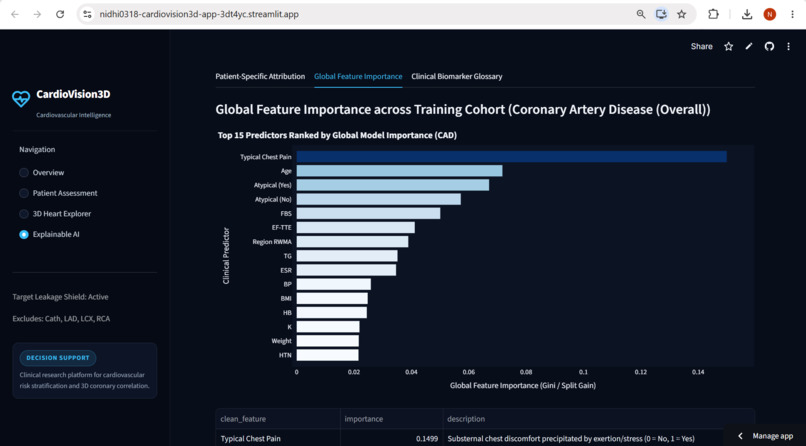
Task: Click the CardioVision3D heart logo
Action: pos(21,98)
